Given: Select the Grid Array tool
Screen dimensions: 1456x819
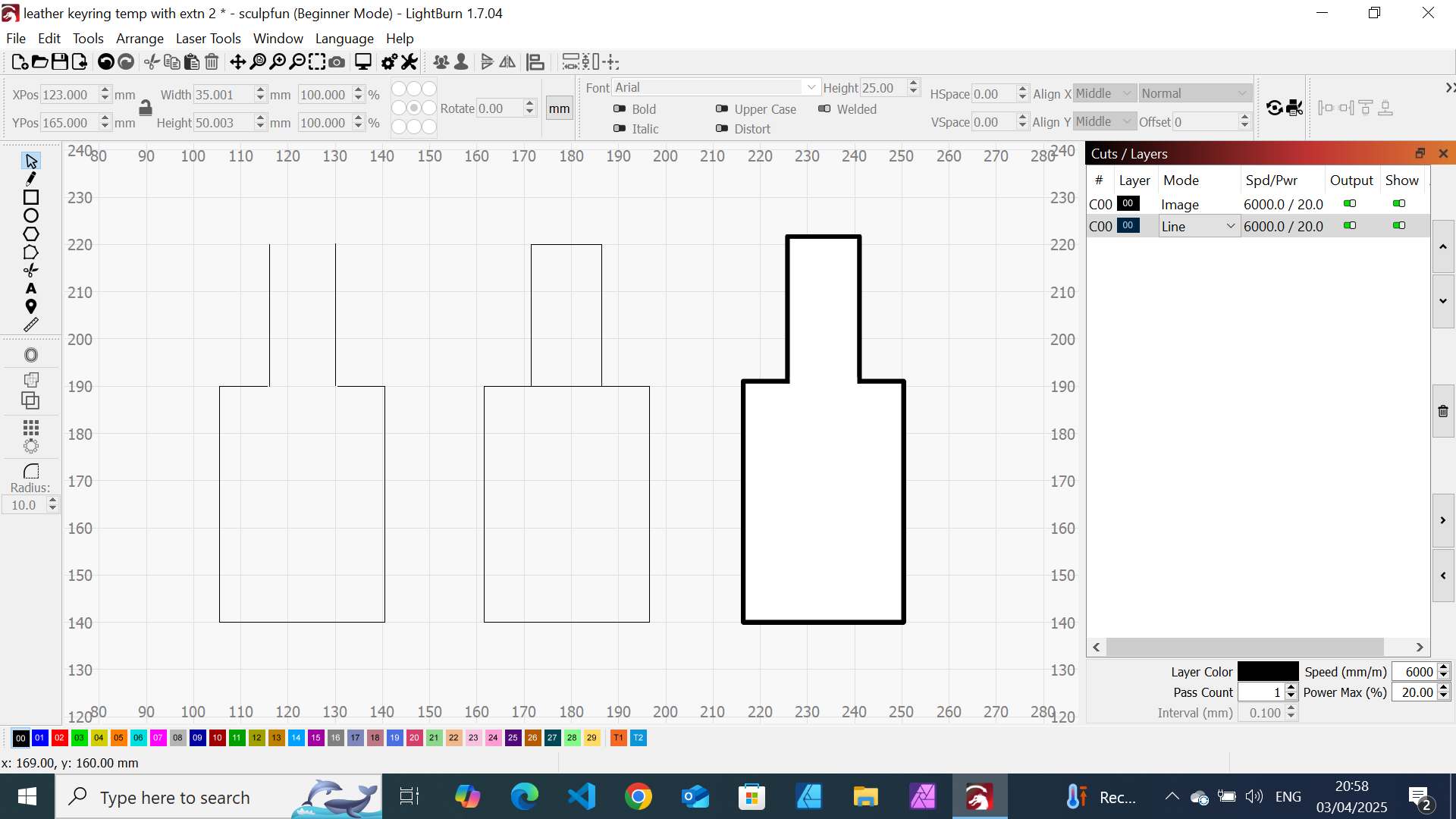Looking at the screenshot, I should [31, 428].
